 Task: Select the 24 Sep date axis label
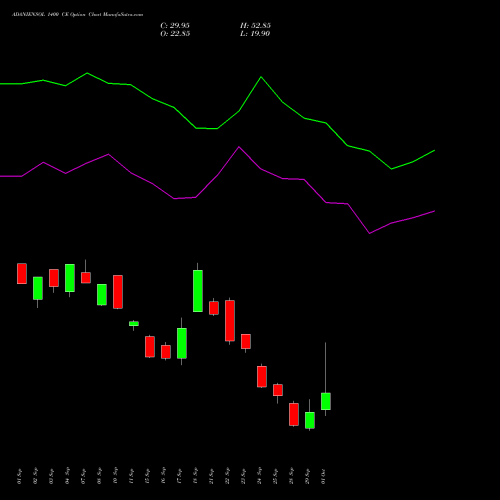pos(260,476)
